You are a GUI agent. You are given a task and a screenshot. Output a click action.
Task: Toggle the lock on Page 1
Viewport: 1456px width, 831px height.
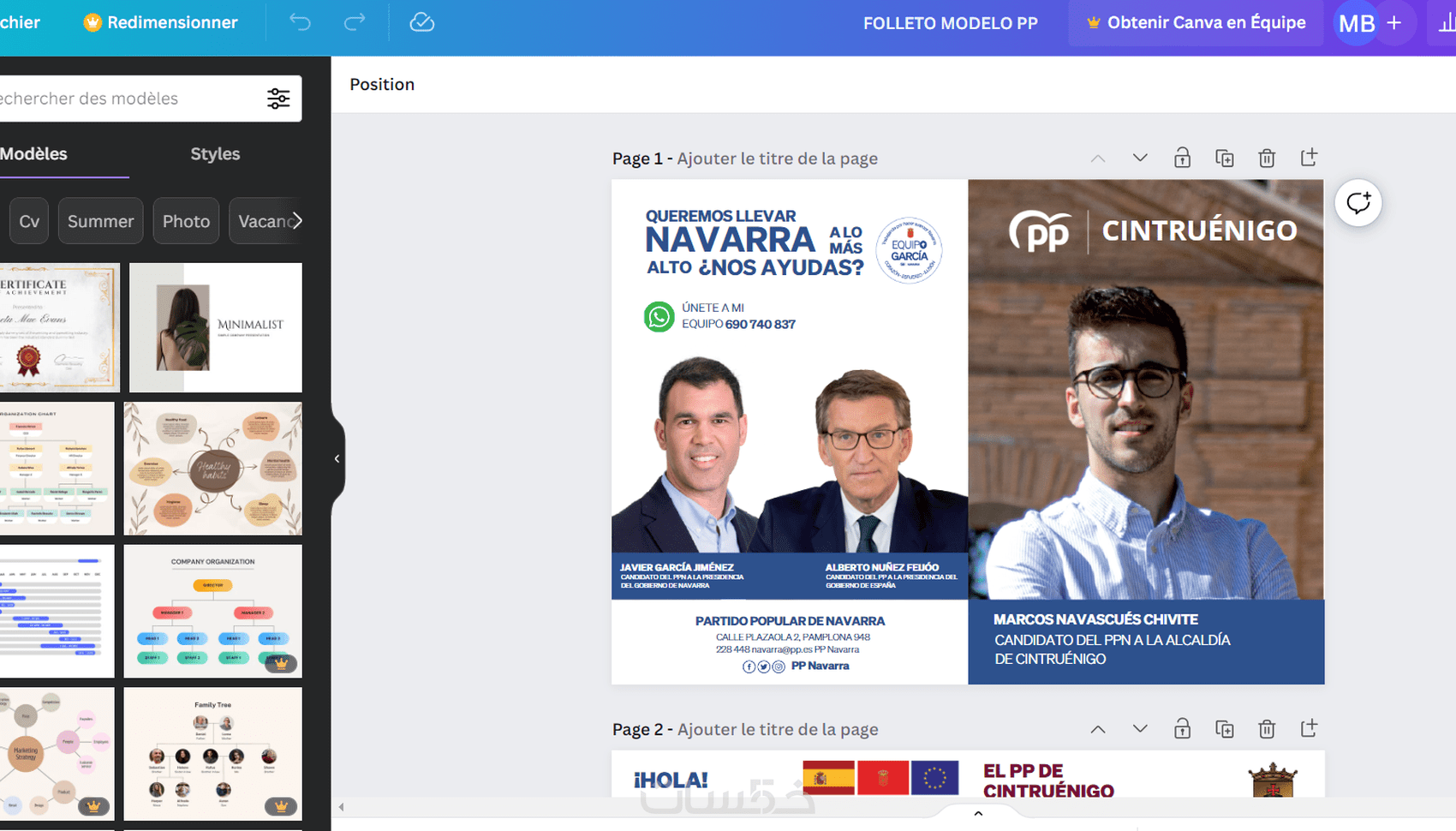coord(1182,158)
